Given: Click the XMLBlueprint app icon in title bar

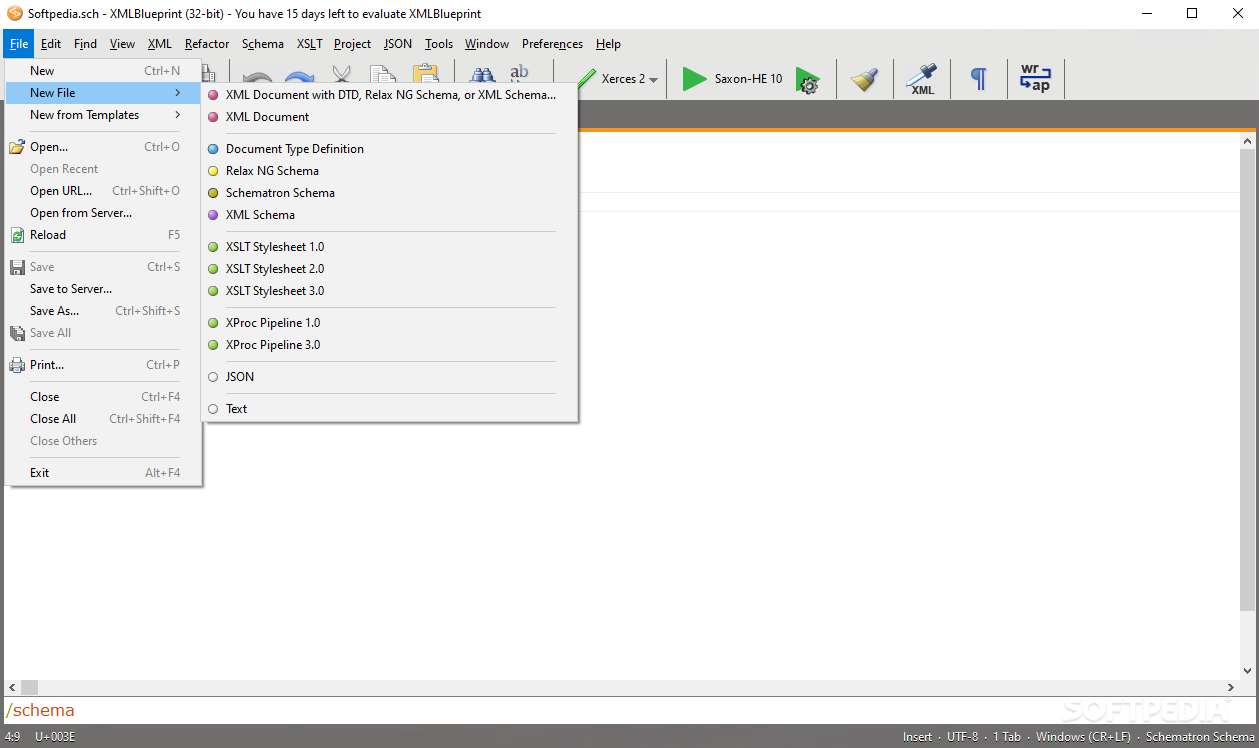Looking at the screenshot, I should tap(14, 14).
